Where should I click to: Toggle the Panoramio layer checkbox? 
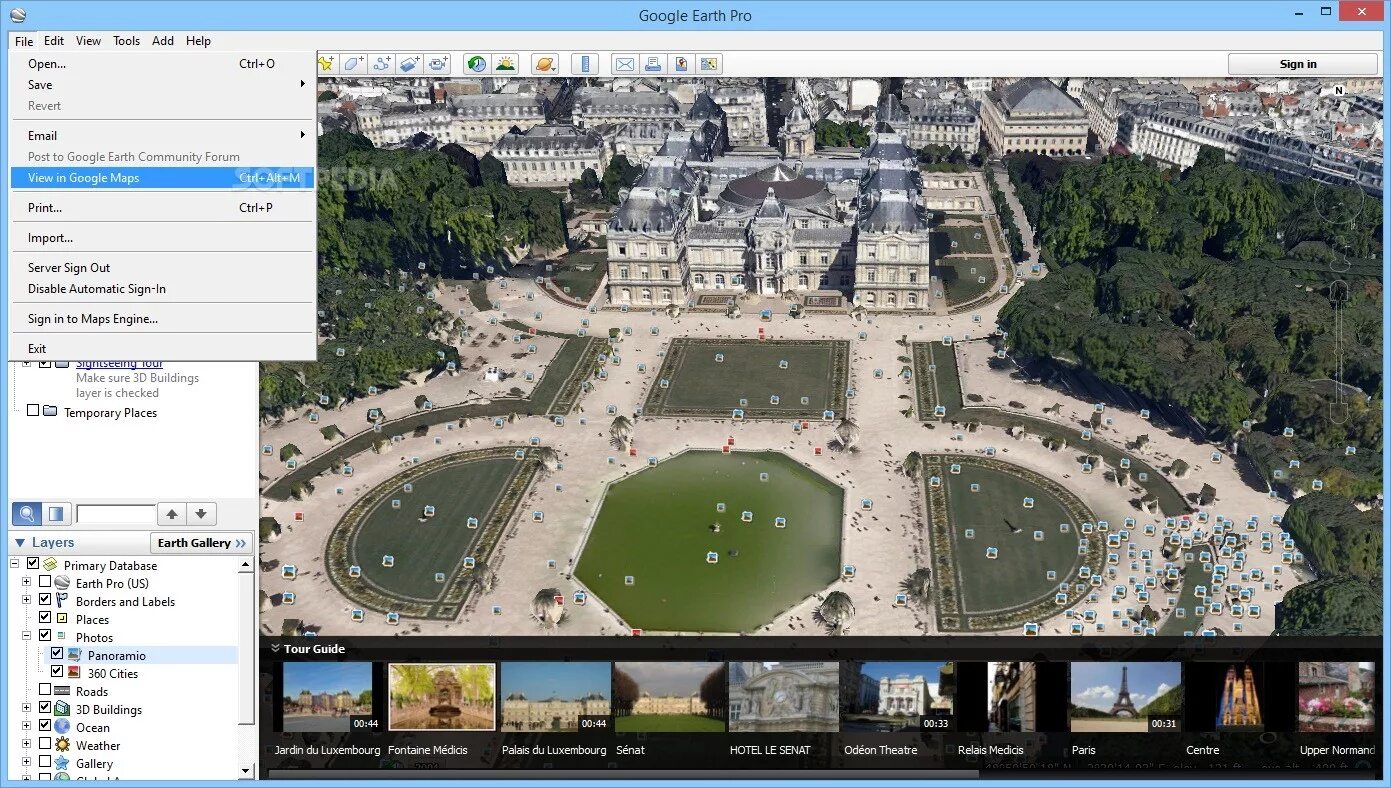click(57, 655)
